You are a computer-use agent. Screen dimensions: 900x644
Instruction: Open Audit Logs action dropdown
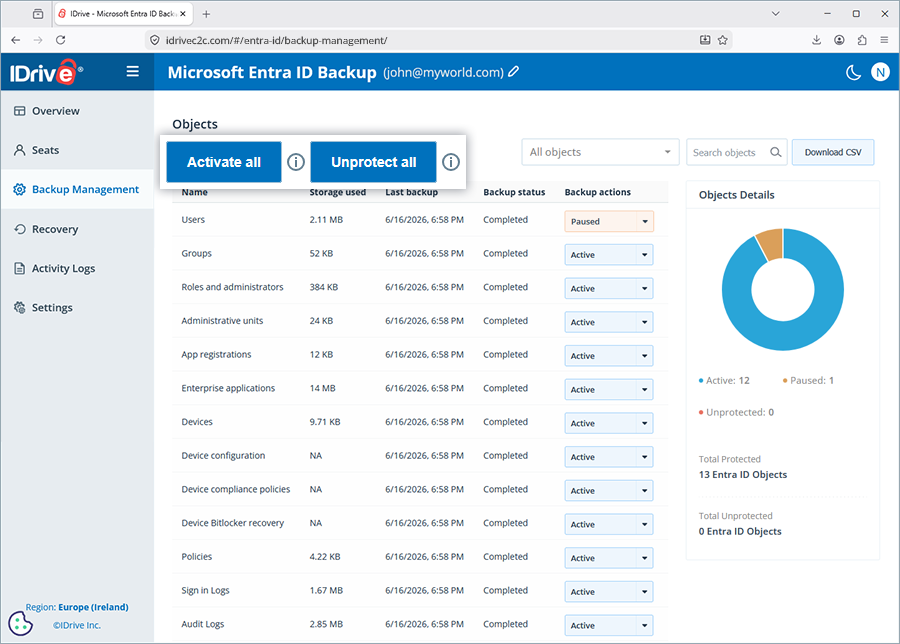609,625
